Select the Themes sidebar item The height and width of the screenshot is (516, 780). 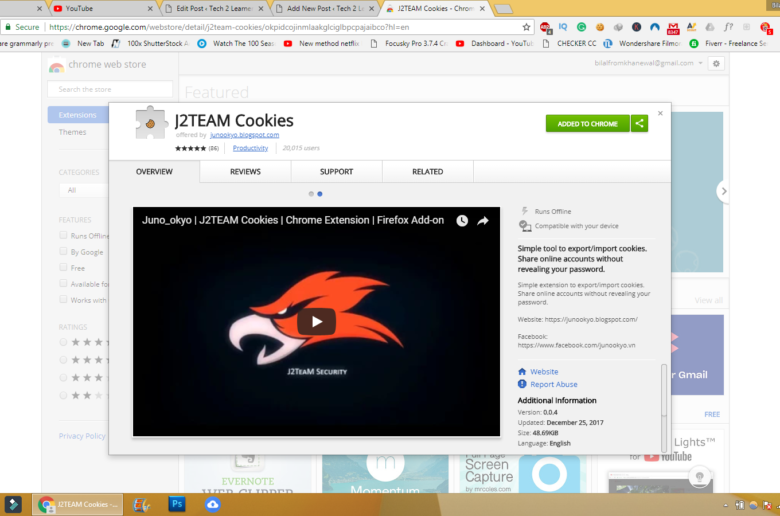[73, 132]
